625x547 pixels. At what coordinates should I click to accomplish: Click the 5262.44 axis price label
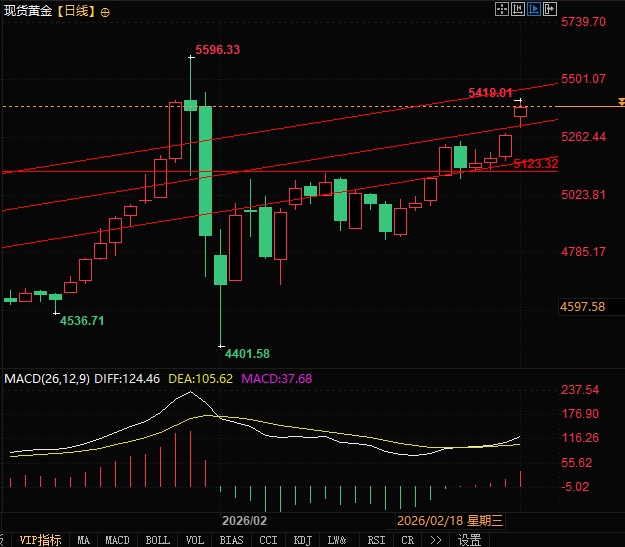[x=584, y=137]
